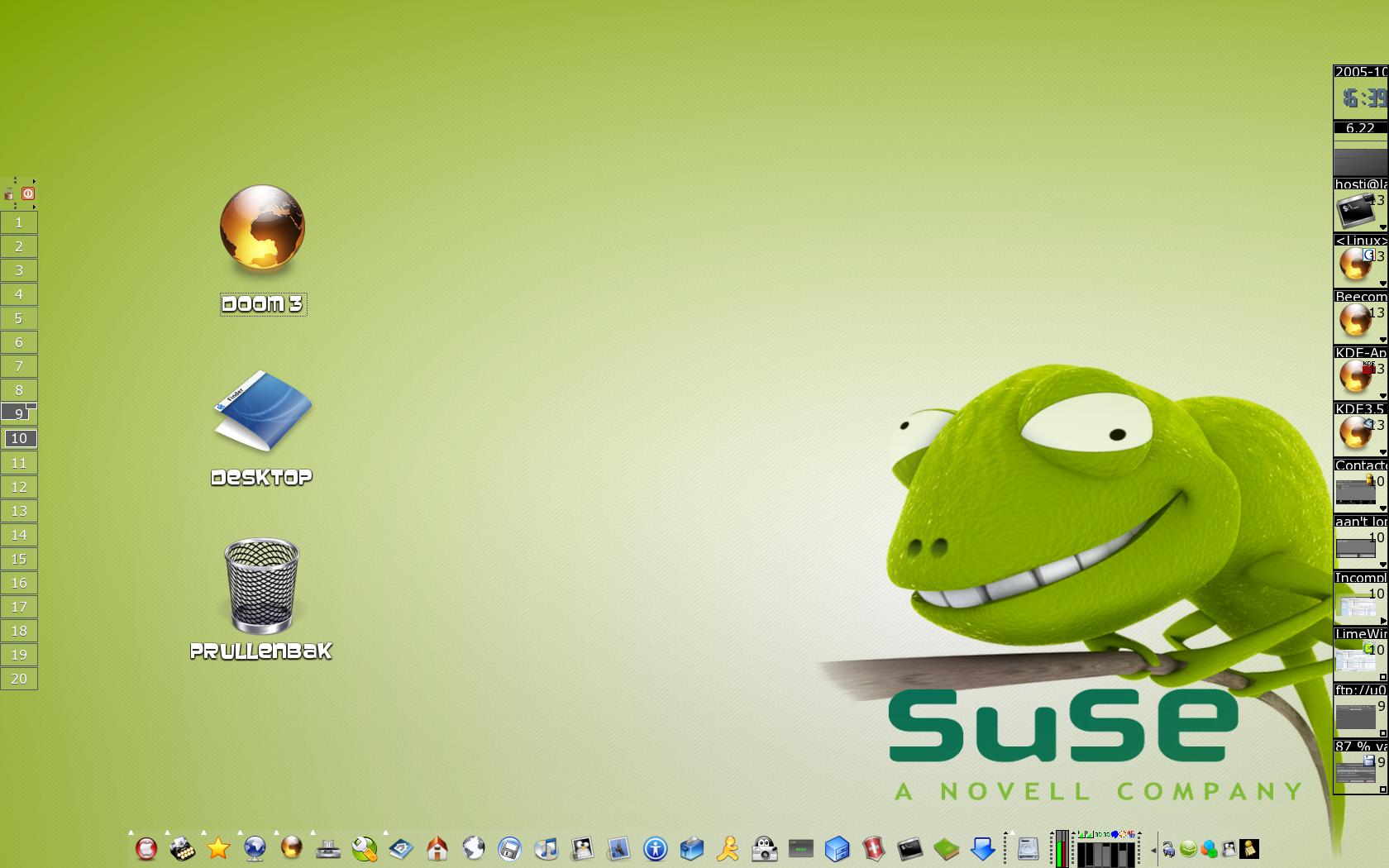Switch to virtual desktop 10 in pager
The image size is (1389, 868).
point(19,438)
